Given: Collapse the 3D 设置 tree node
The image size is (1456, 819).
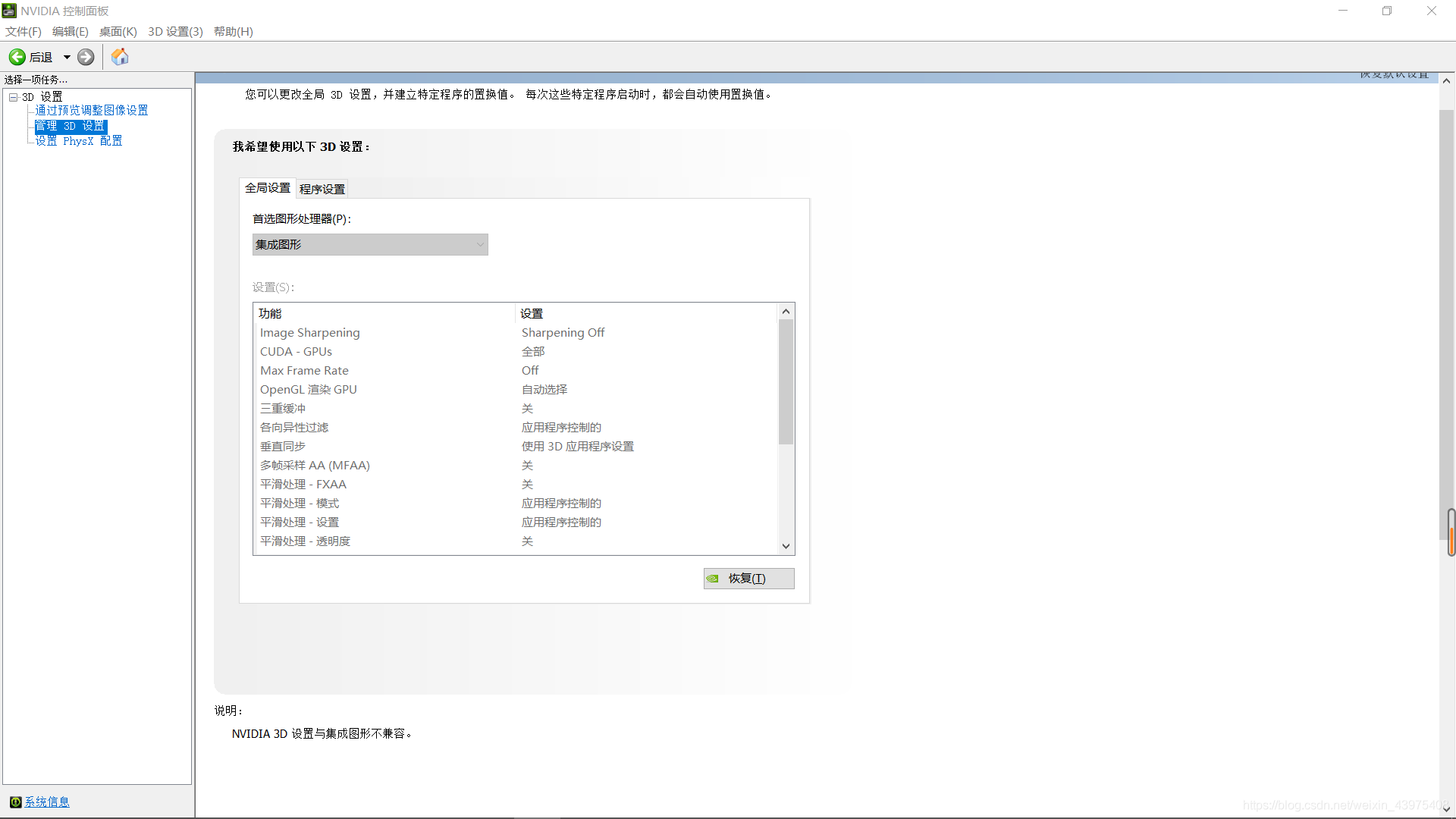Looking at the screenshot, I should (x=13, y=97).
